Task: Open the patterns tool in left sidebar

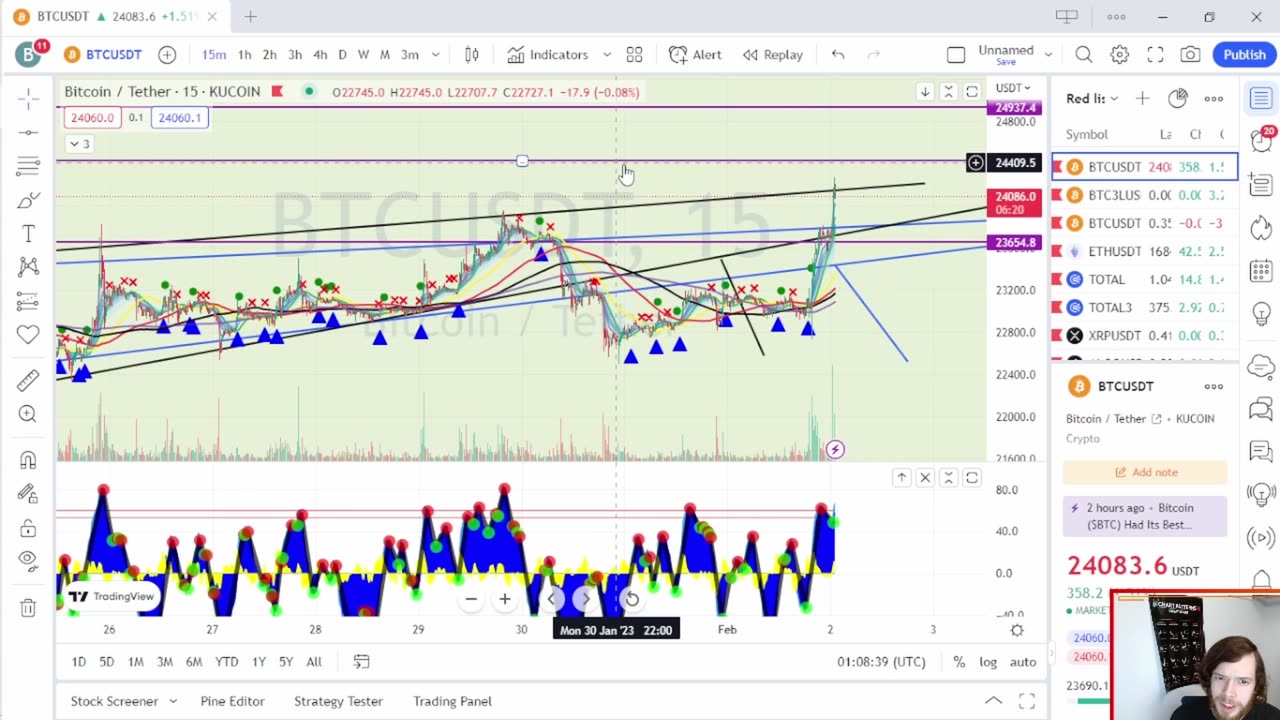Action: 28,267
